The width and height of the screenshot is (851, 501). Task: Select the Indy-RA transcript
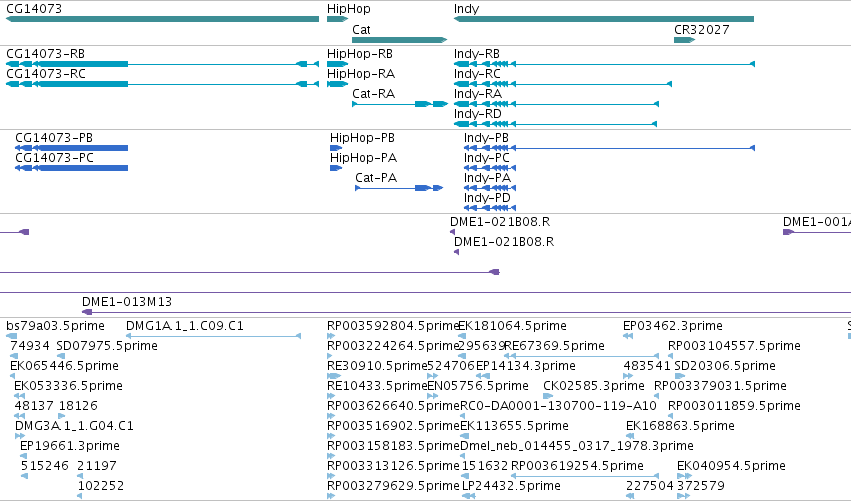(x=556, y=104)
